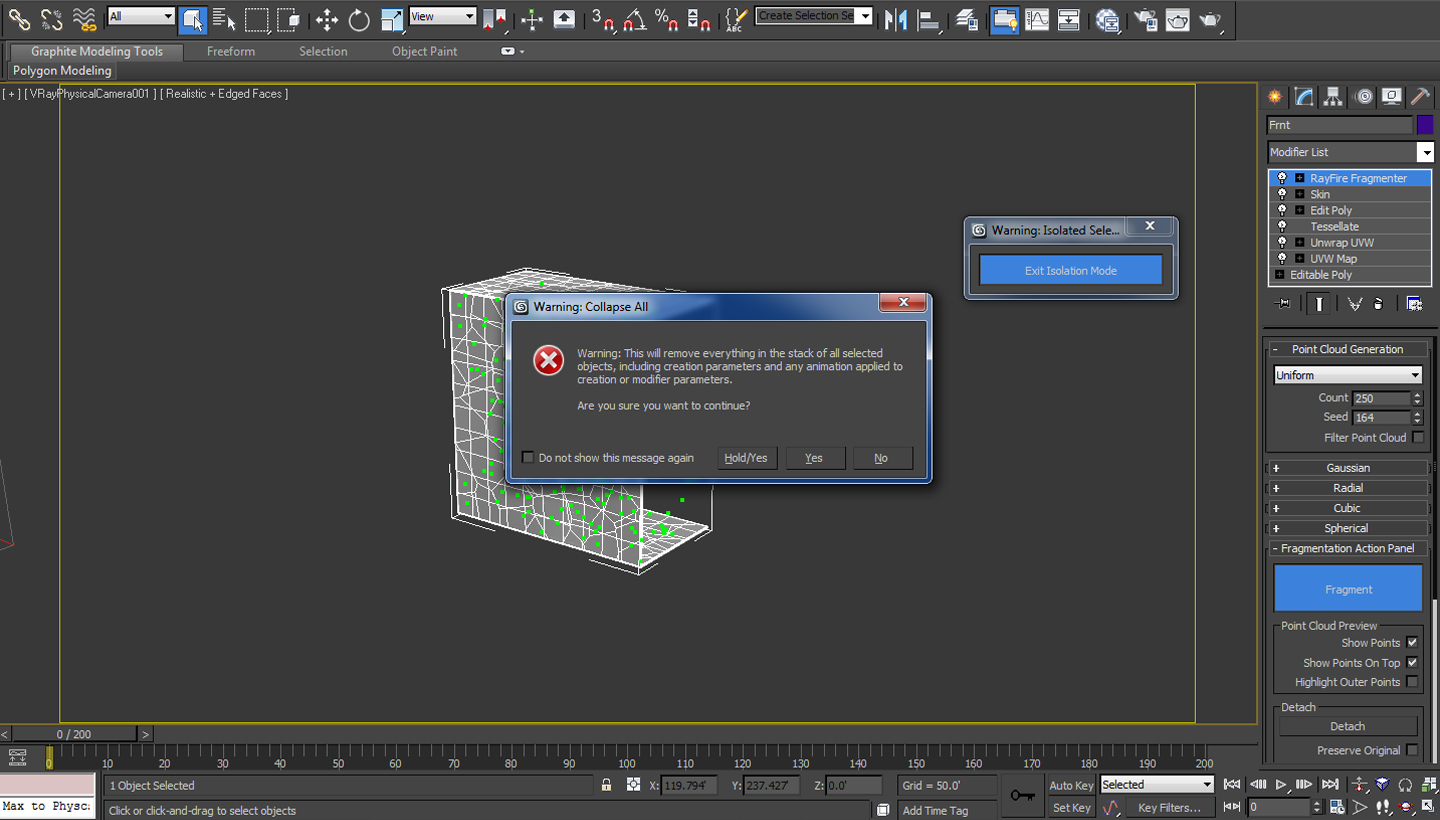Screen dimensions: 1440x820
Task: Click the Mirror tool icon
Action: (897, 19)
